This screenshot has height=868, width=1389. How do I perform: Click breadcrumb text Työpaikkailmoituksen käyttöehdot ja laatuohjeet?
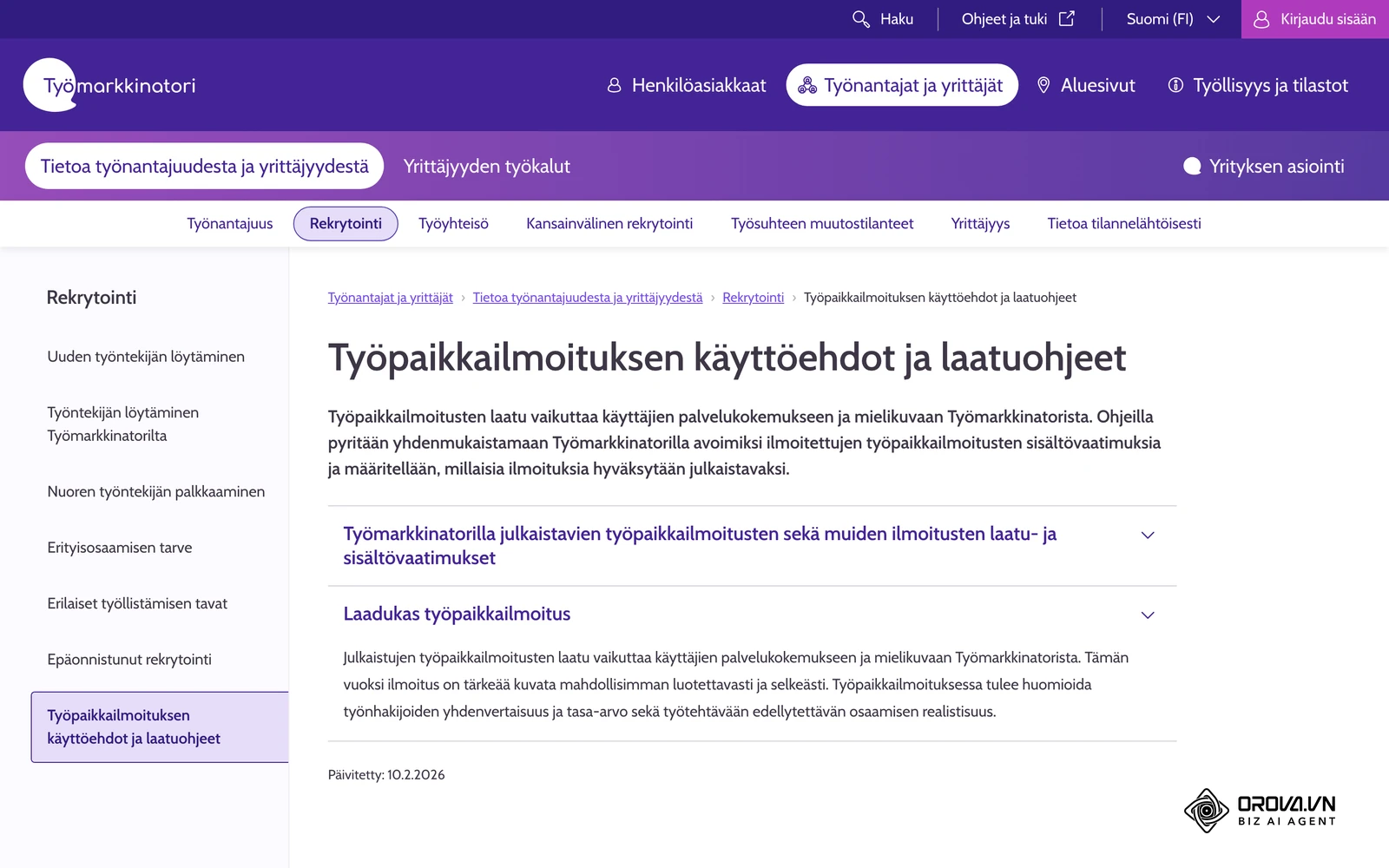click(x=940, y=298)
